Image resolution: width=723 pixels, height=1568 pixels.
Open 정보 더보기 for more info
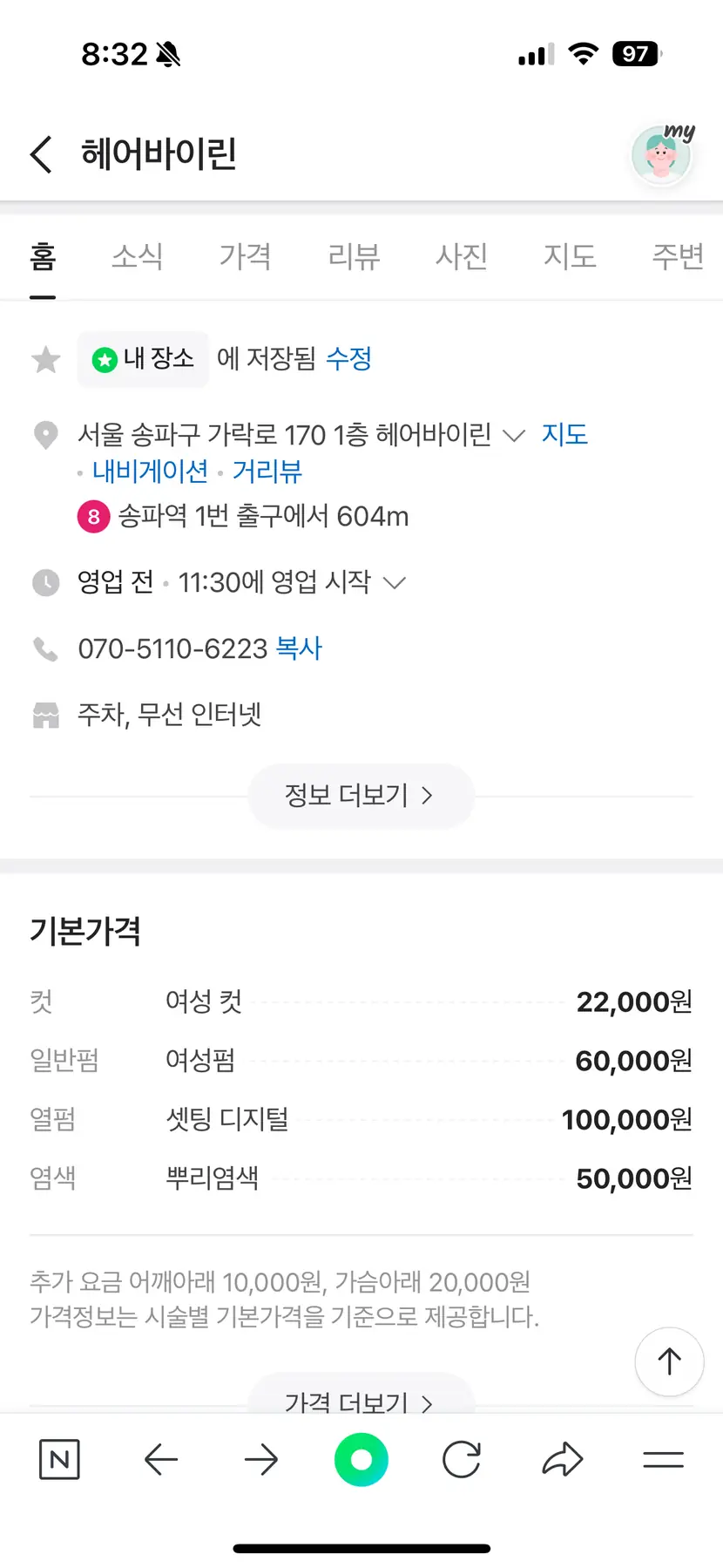tap(361, 796)
